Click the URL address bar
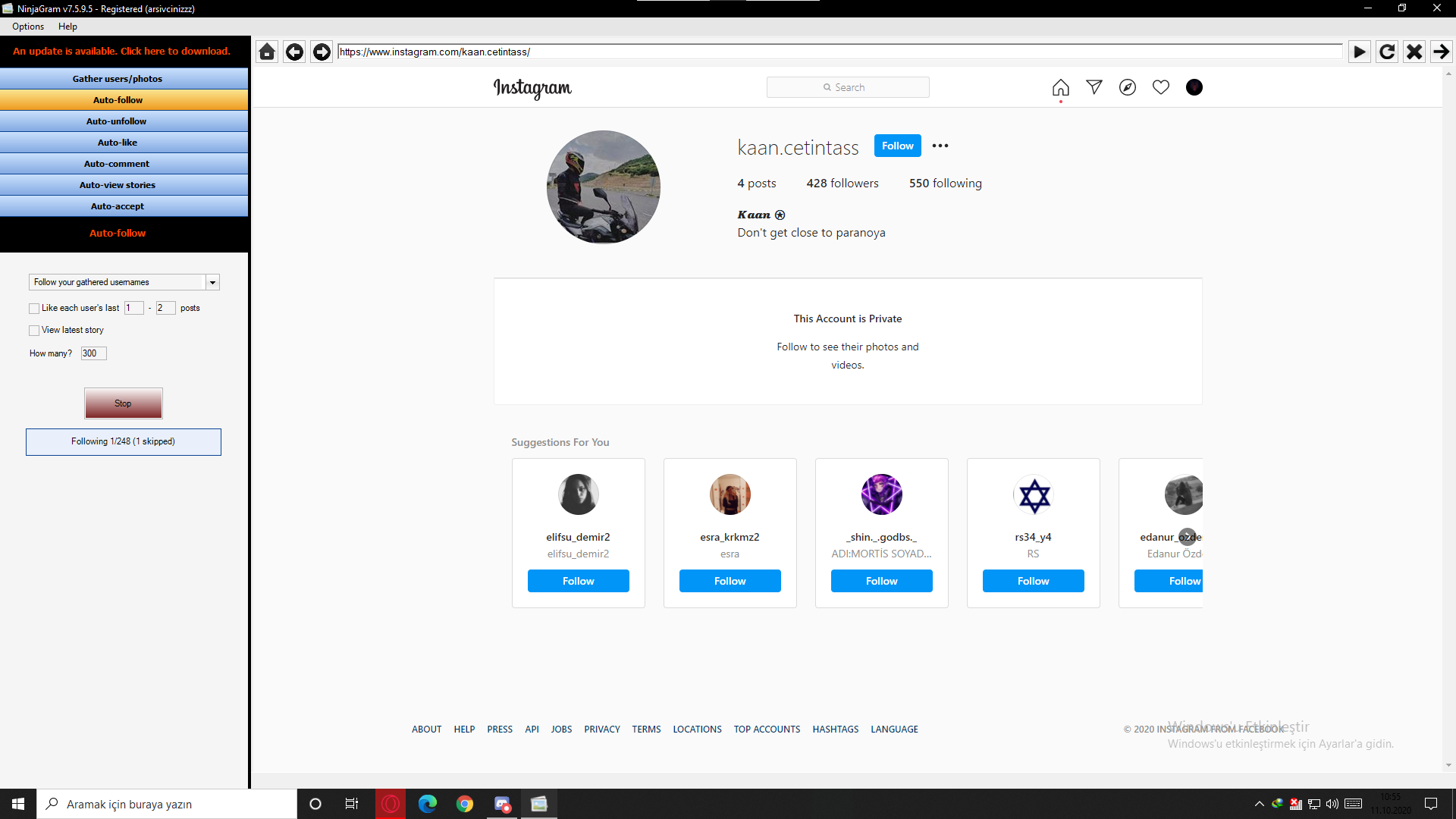This screenshot has width=1456, height=819. click(x=840, y=52)
